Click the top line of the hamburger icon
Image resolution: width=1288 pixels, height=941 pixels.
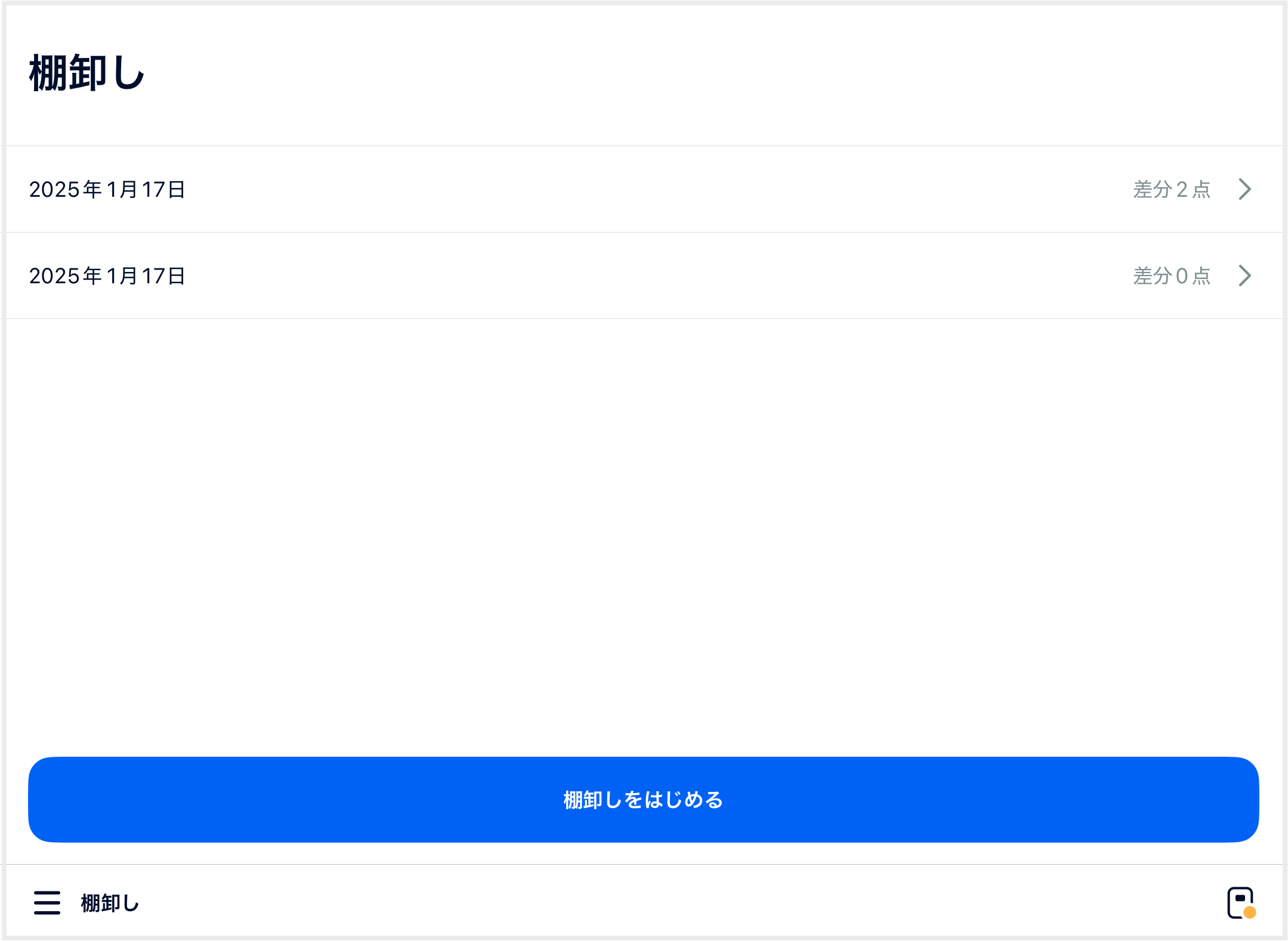pyautogui.click(x=47, y=893)
